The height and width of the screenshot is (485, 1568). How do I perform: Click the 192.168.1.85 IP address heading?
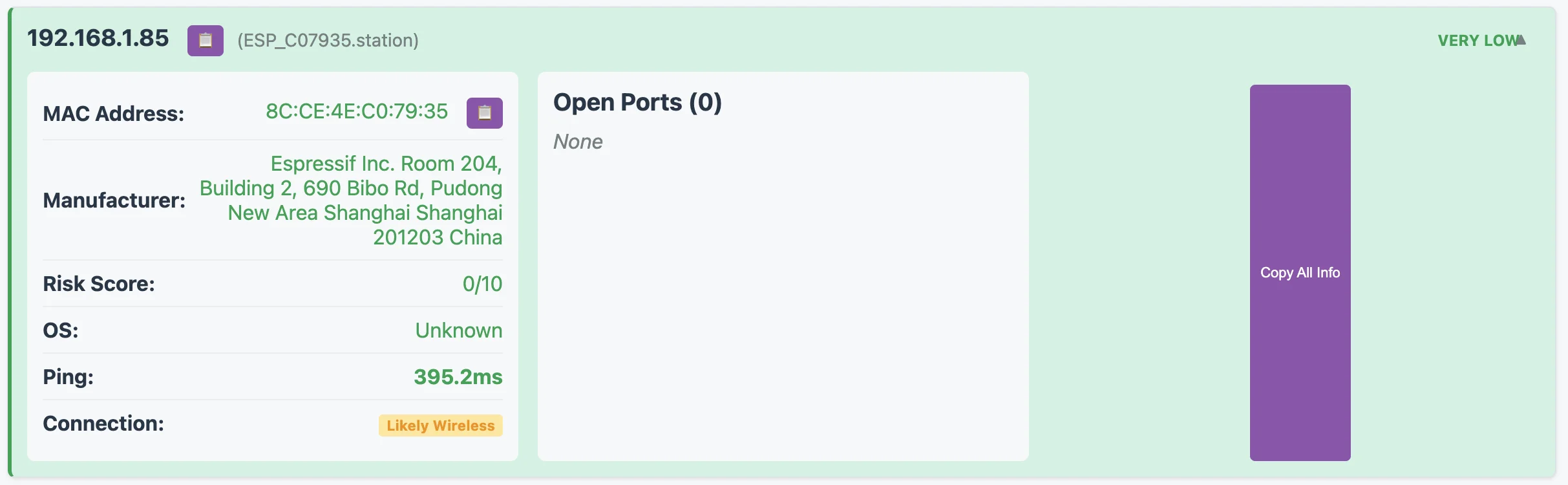tap(98, 38)
